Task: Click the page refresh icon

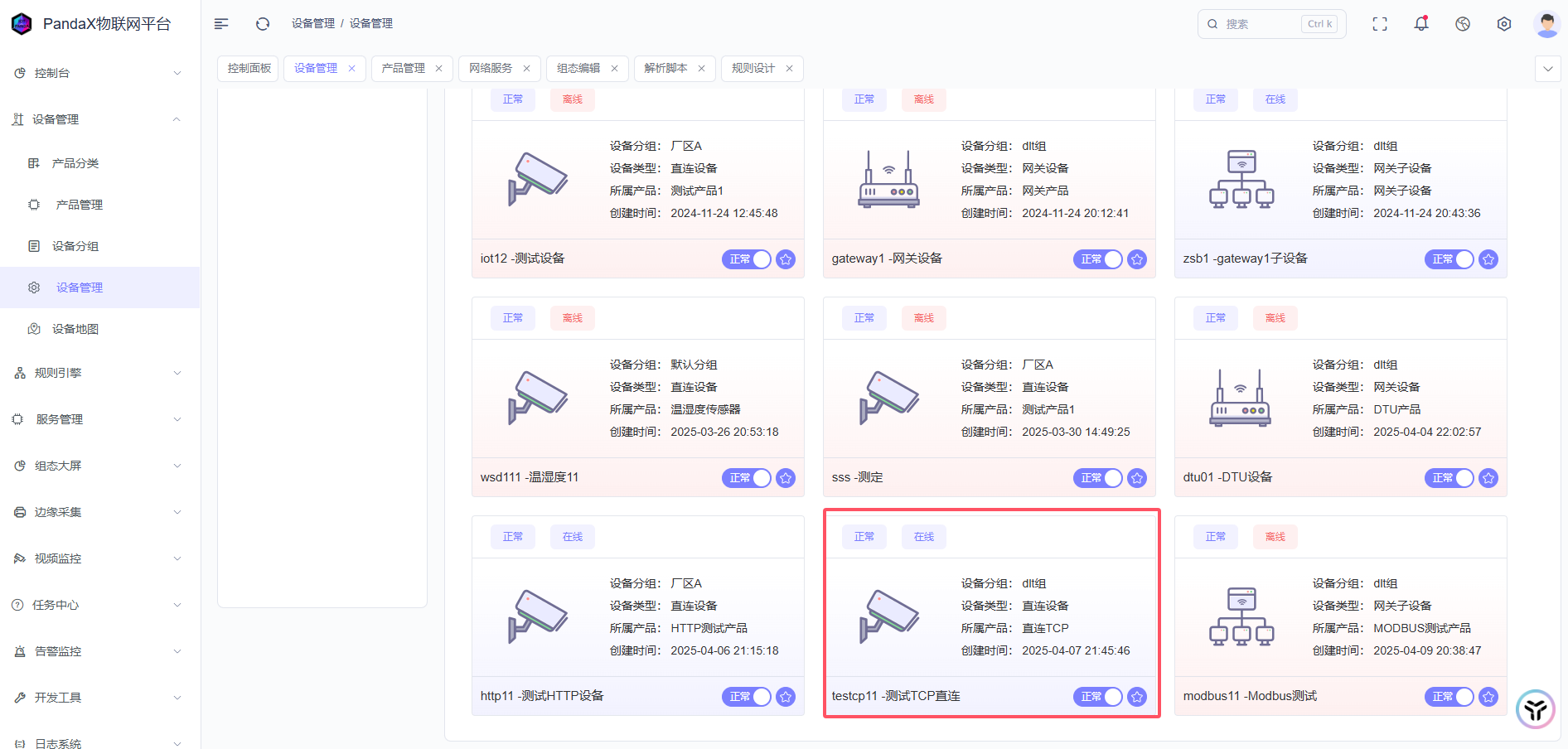Action: pos(263,24)
